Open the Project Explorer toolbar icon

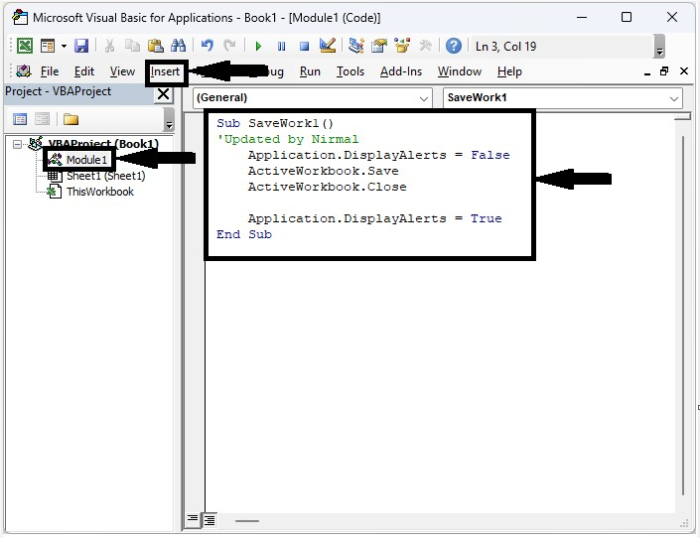click(356, 46)
